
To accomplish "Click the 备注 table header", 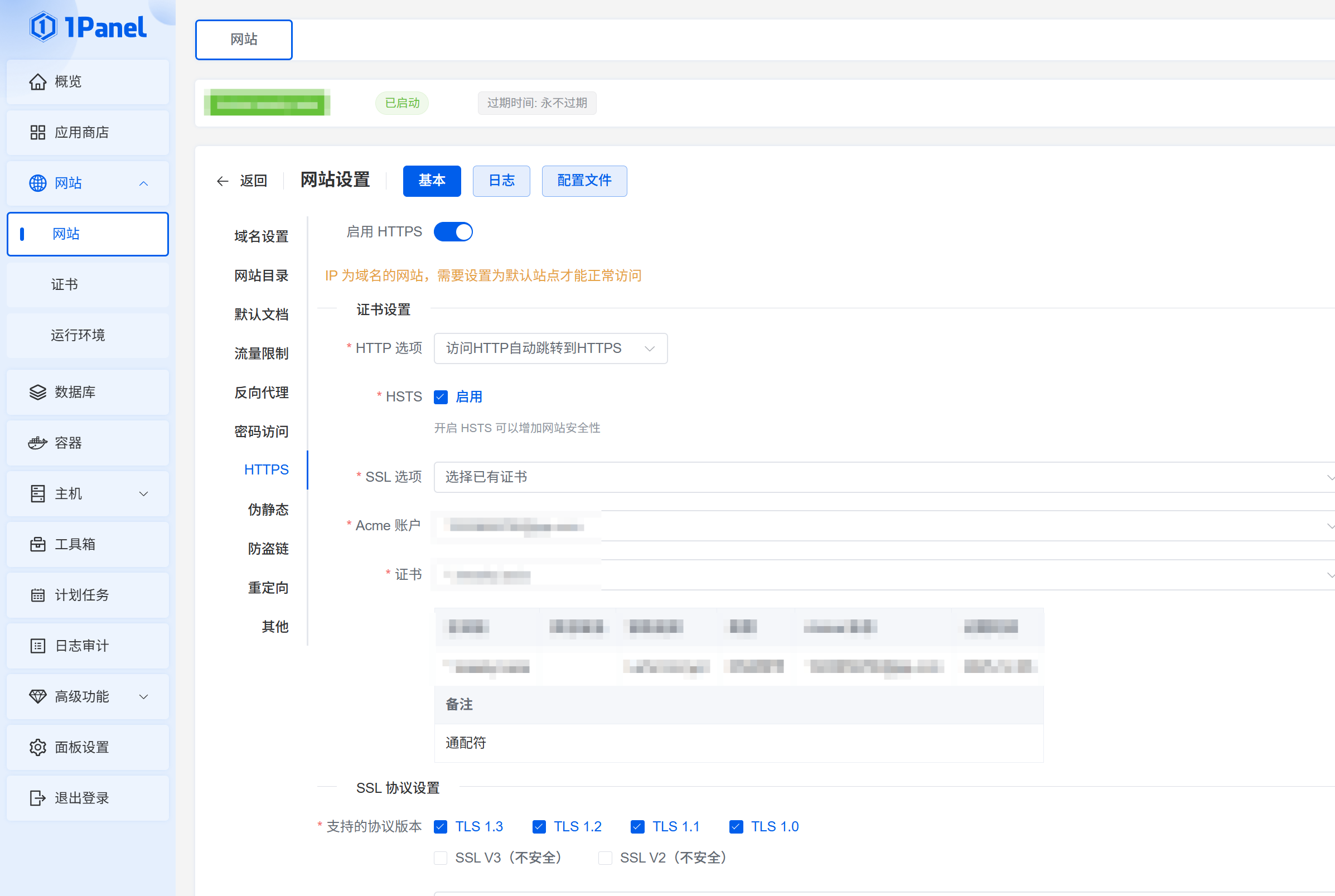I will coord(739,705).
